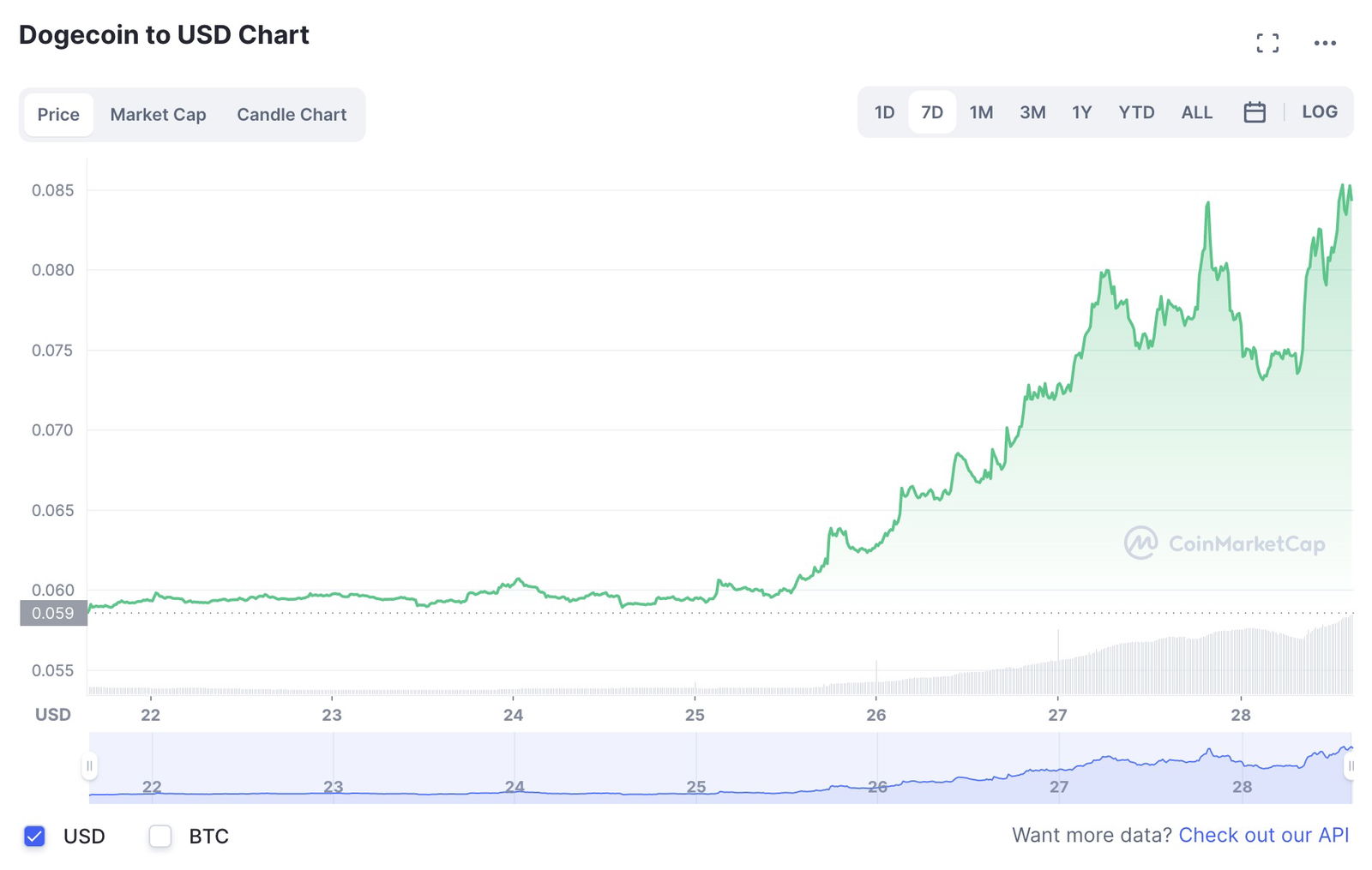Switch to the Price tab
The width and height of the screenshot is (1372, 870).
tap(58, 115)
